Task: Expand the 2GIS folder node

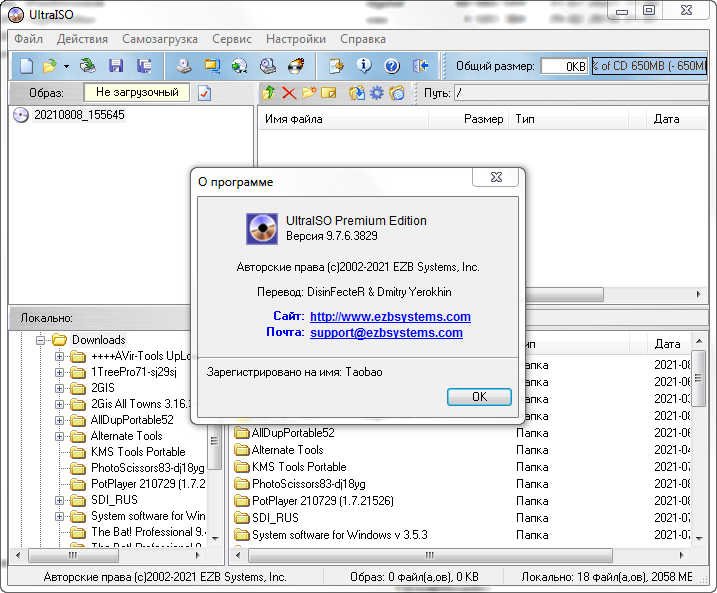Action: coord(59,388)
